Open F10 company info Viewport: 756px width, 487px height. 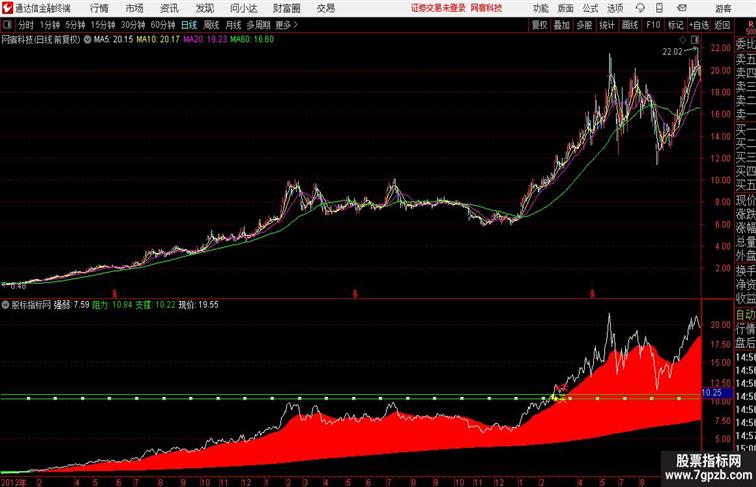(x=653, y=25)
